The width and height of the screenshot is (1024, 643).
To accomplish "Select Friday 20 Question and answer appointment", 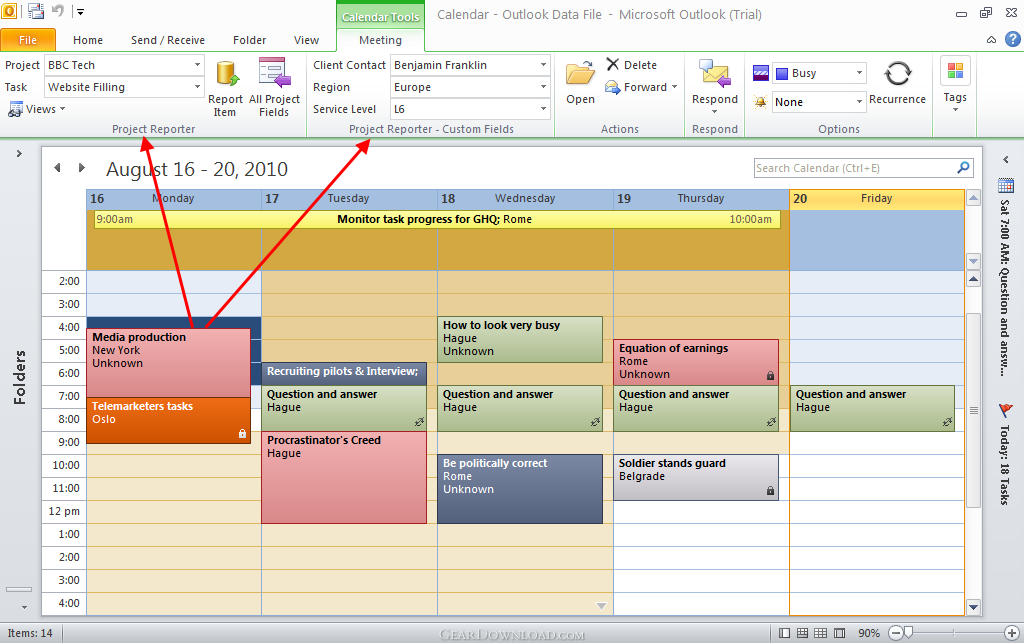I will (x=872, y=408).
